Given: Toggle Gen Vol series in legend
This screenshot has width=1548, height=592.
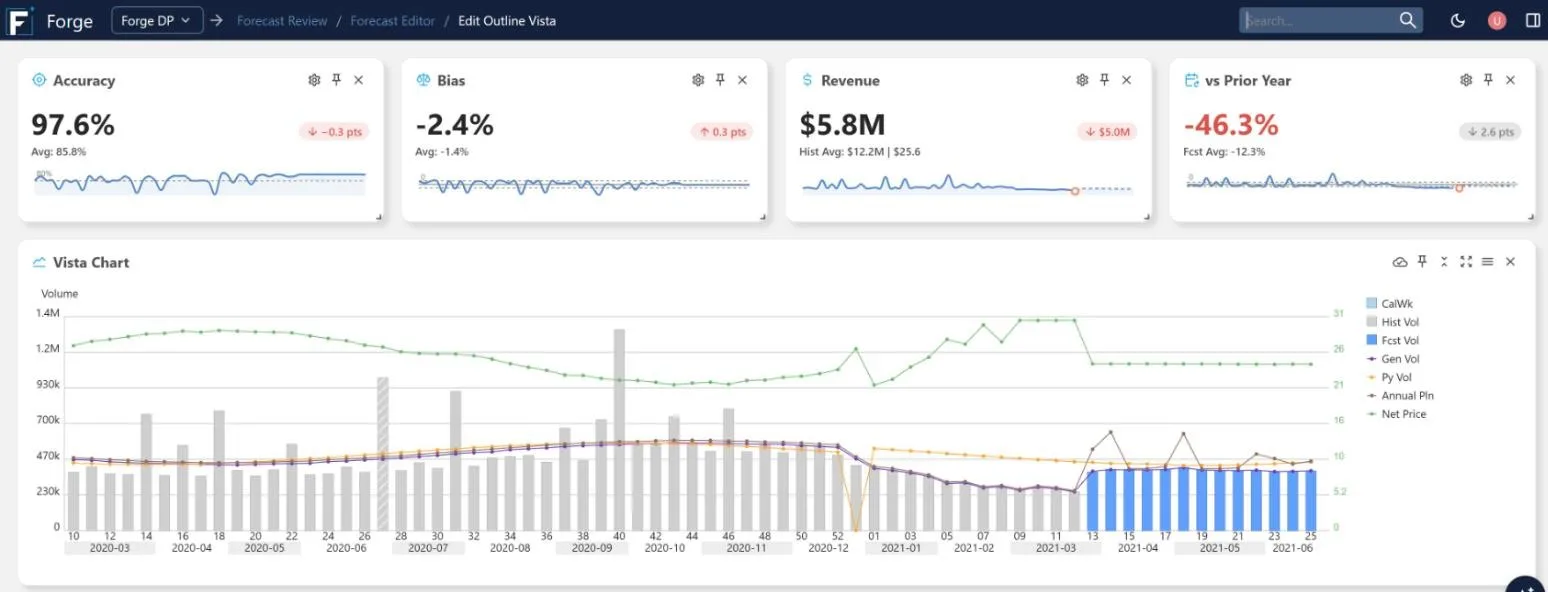Looking at the screenshot, I should click(x=1392, y=359).
